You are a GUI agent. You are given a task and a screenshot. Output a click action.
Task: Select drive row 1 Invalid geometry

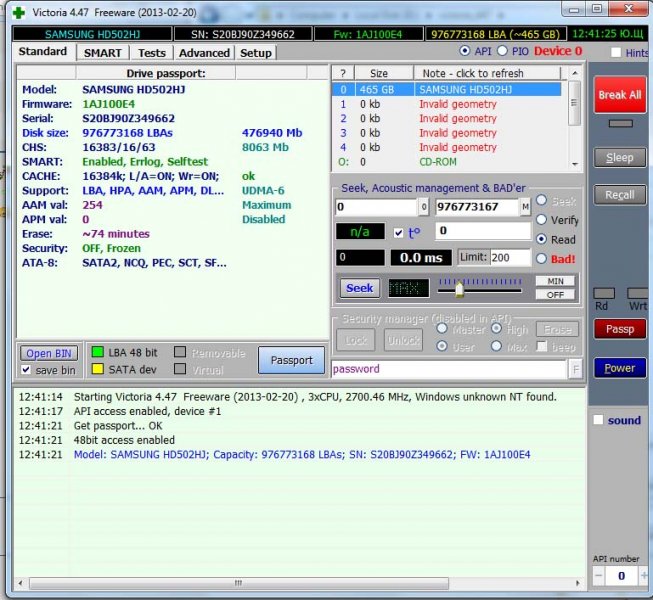[x=446, y=104]
